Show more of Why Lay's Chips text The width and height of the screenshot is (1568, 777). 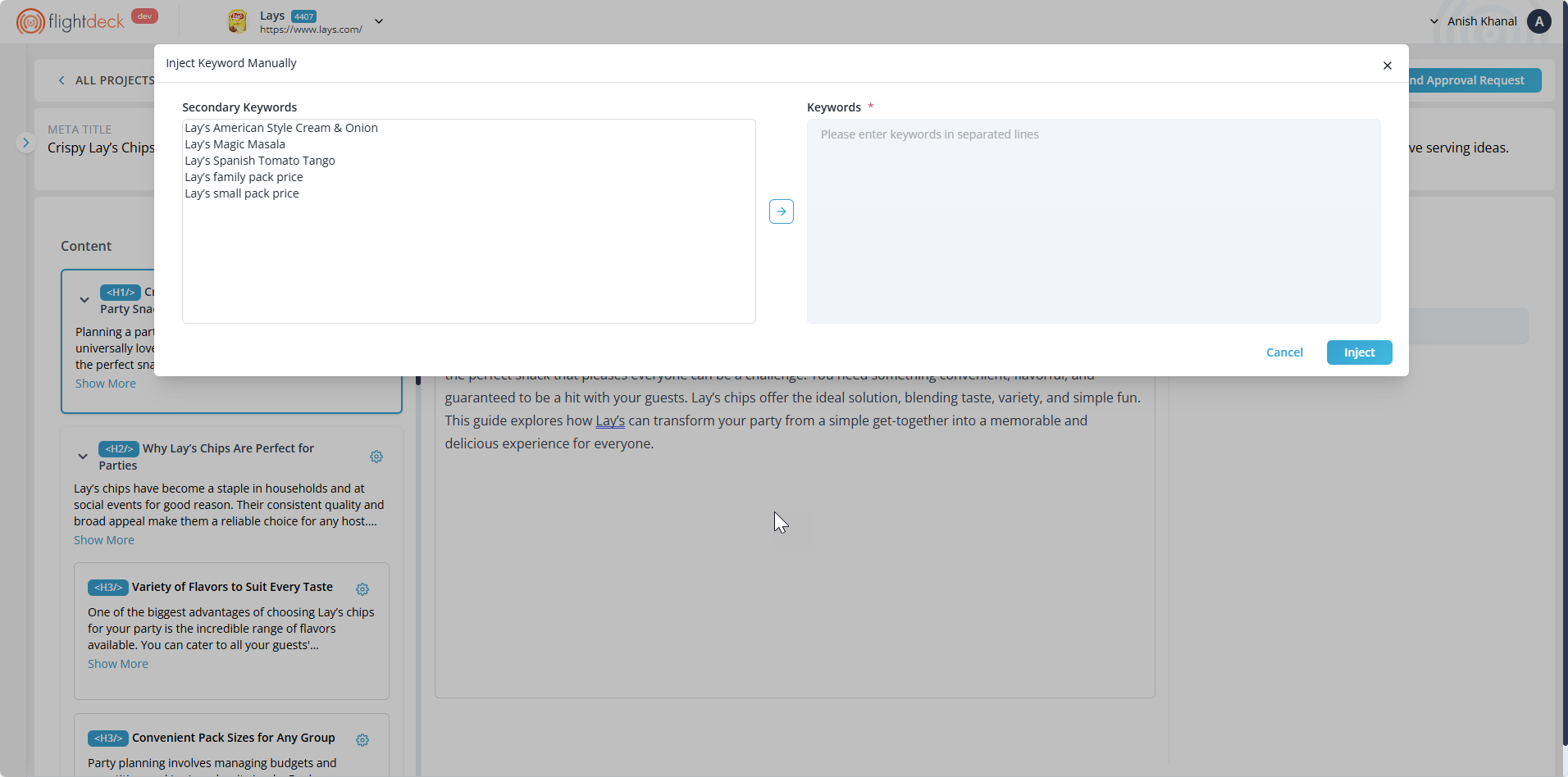[104, 540]
